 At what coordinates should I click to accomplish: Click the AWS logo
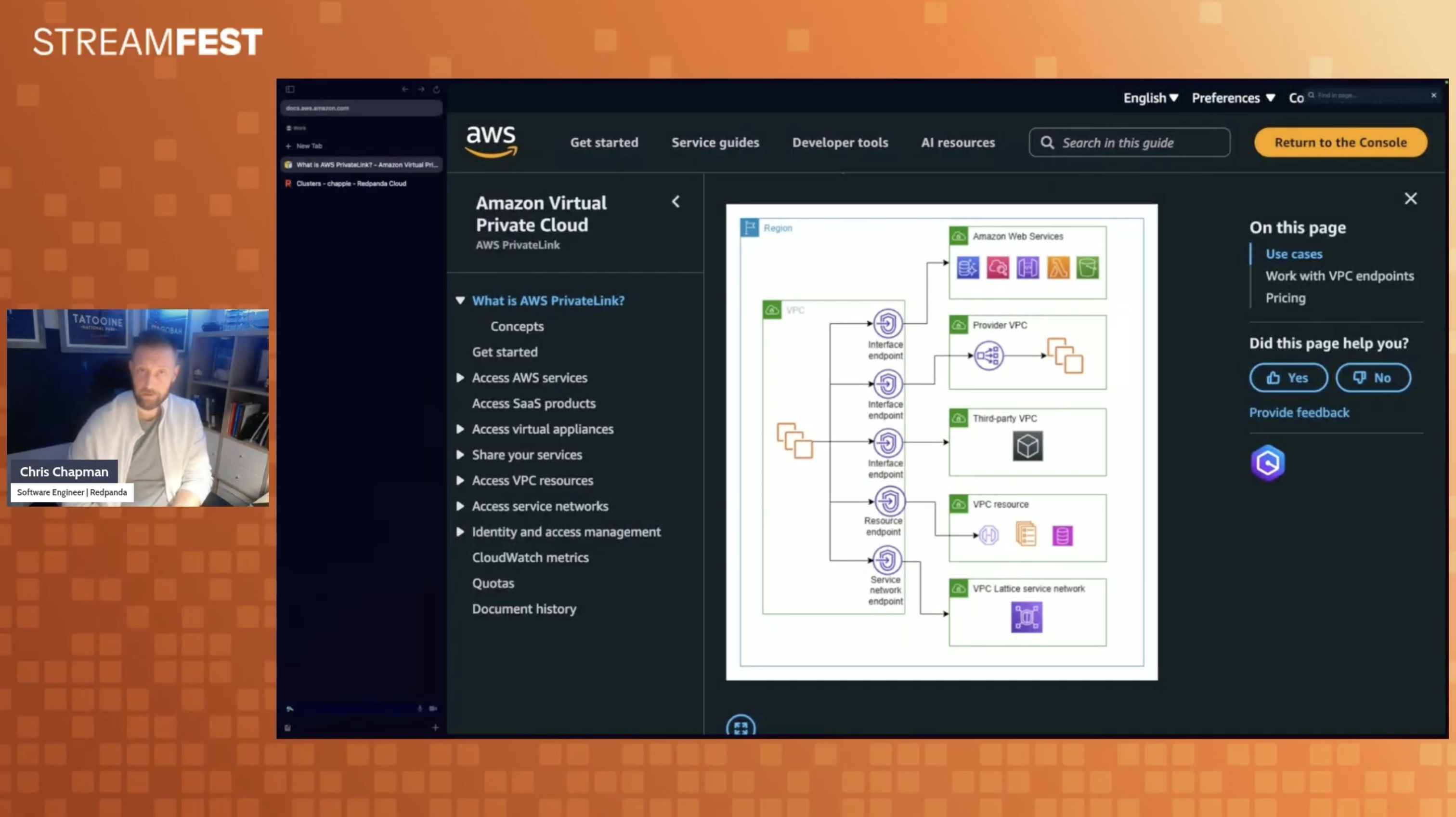[x=491, y=141]
